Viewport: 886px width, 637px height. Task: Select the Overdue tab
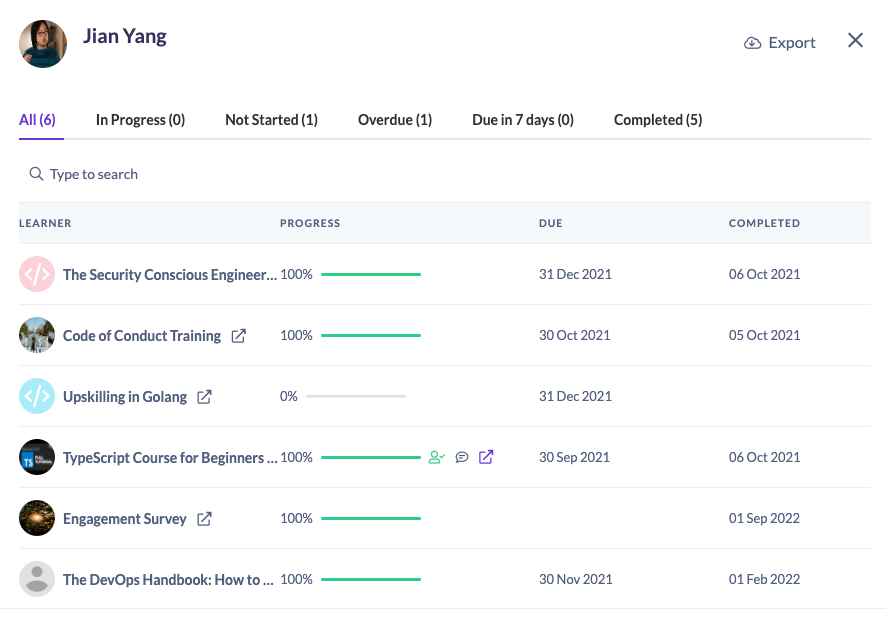point(394,119)
